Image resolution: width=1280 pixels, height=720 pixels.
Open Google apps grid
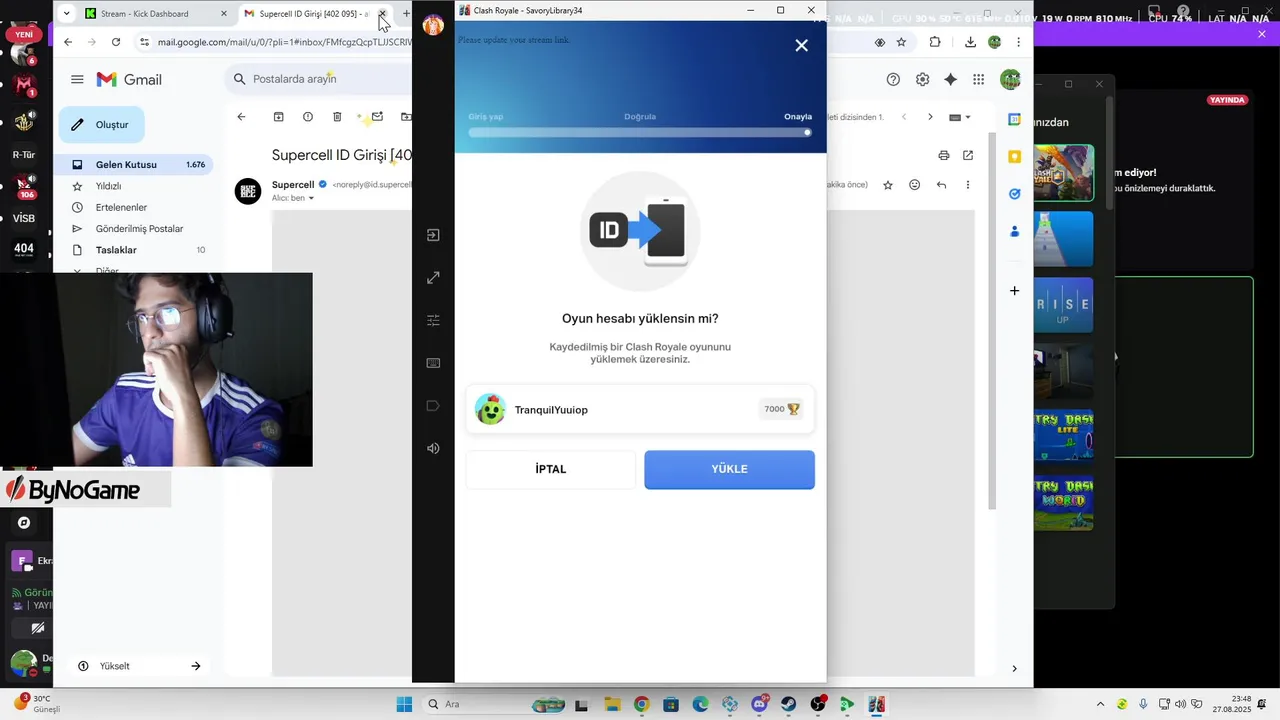979,79
